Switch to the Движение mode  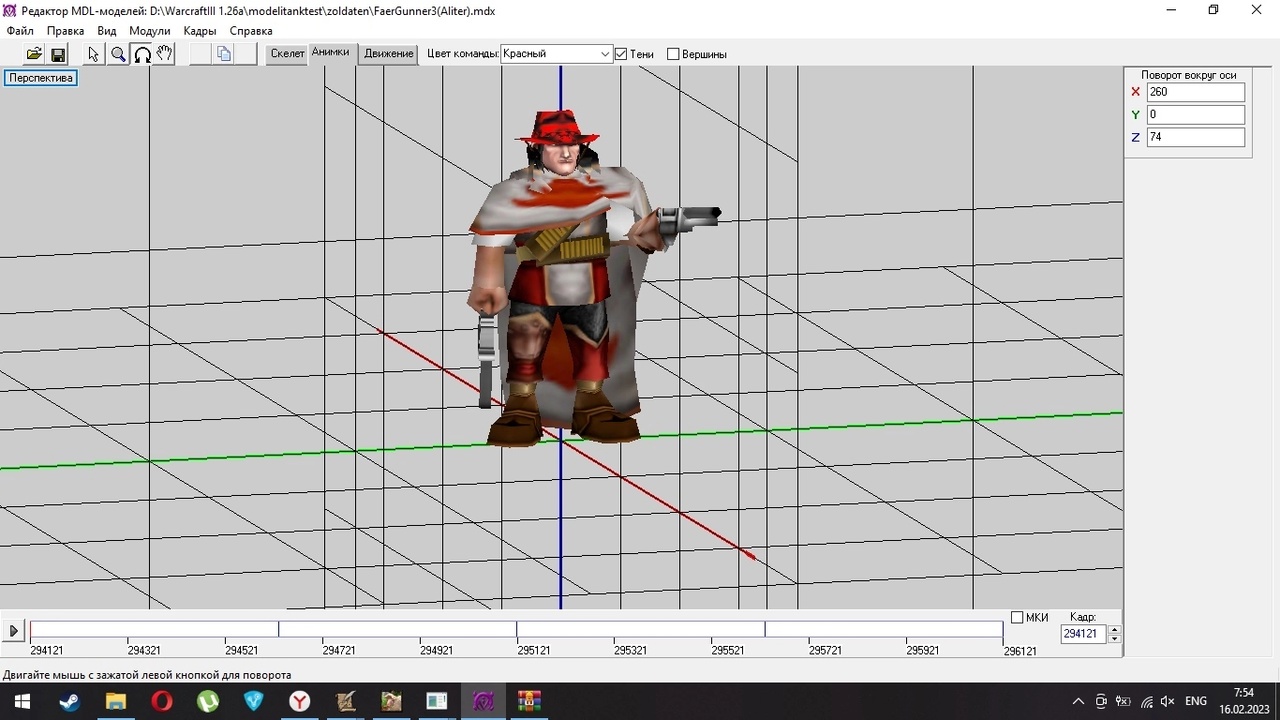coord(389,54)
